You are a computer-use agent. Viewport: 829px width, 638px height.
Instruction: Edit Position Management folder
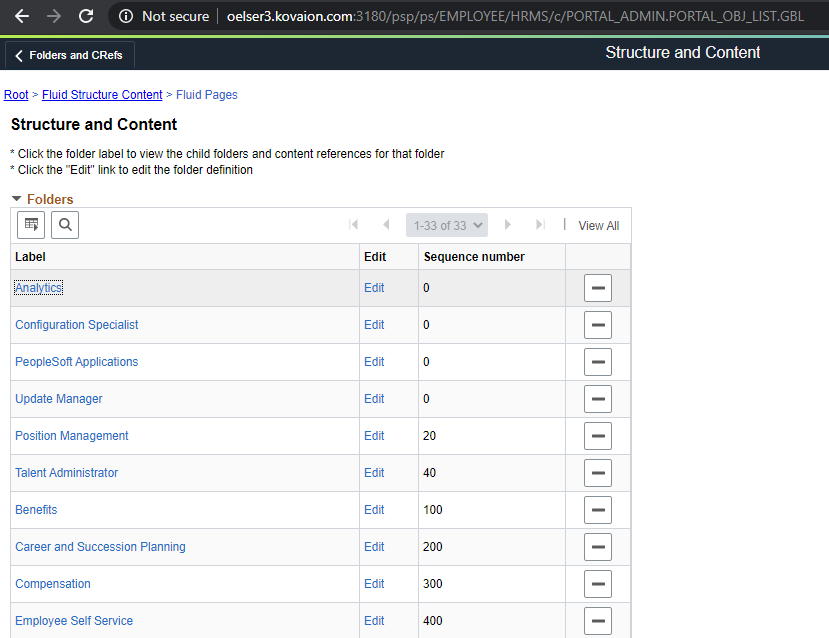click(374, 436)
